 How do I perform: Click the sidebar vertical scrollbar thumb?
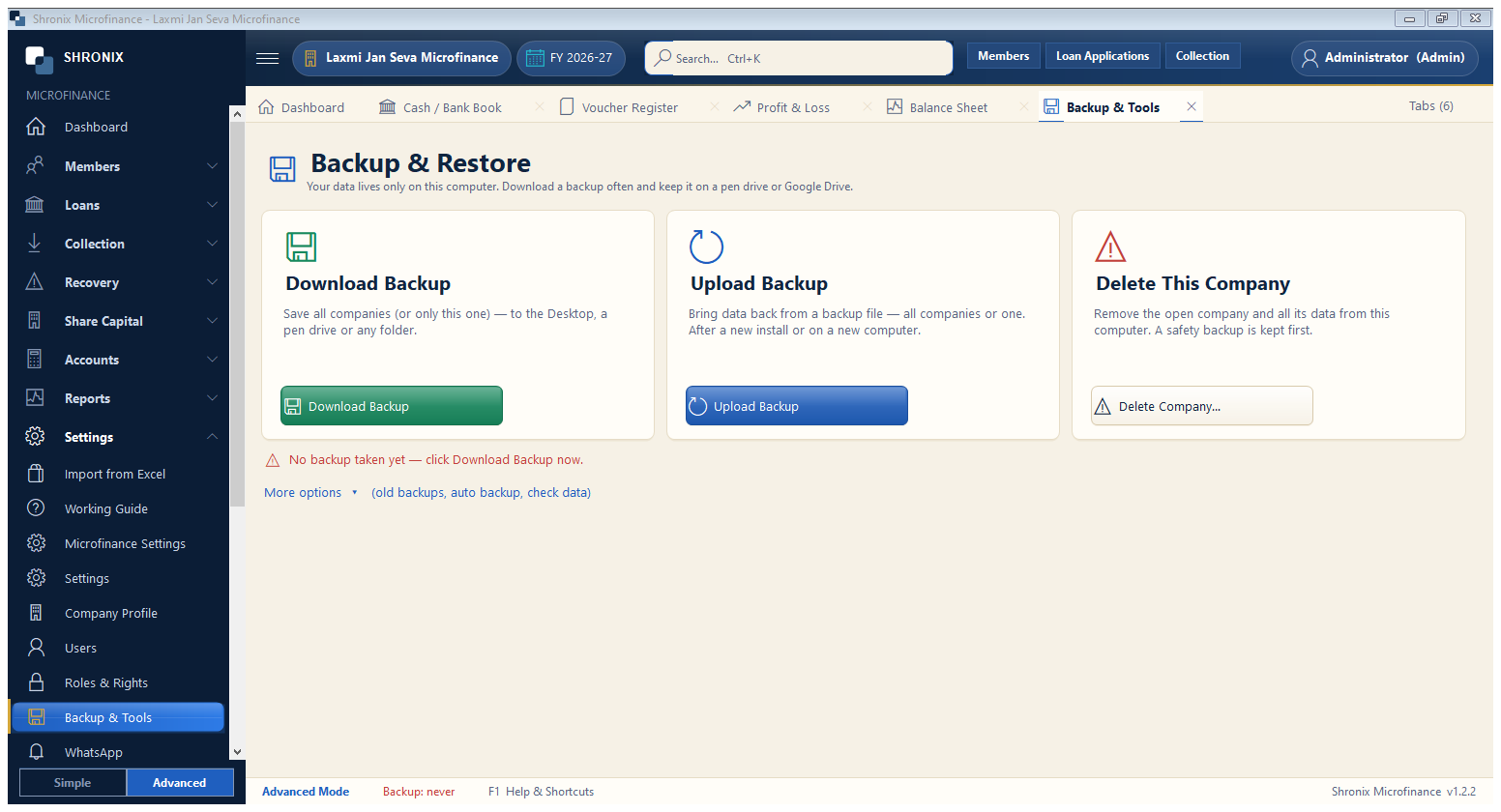[x=238, y=312]
